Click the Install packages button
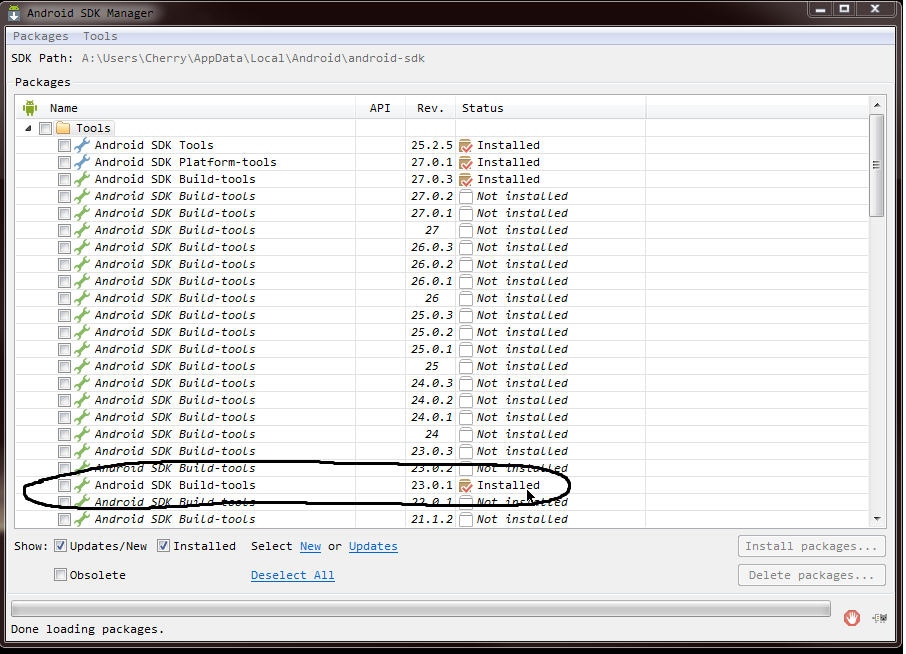 [811, 546]
